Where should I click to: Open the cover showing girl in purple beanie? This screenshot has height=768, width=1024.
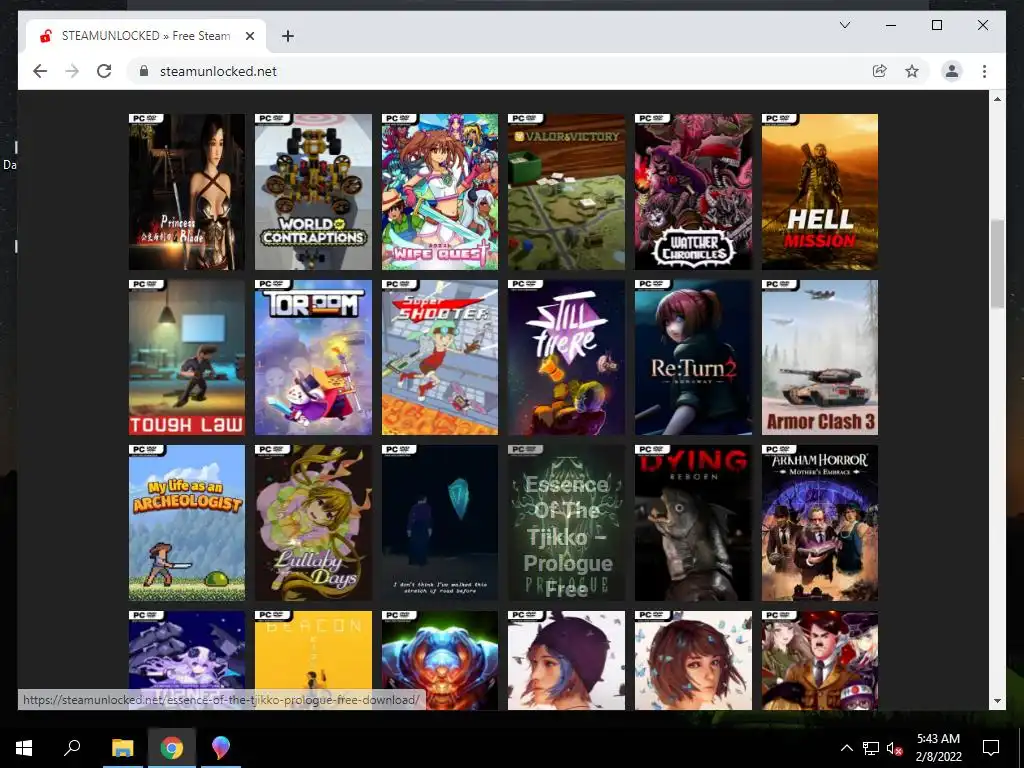pyautogui.click(x=566, y=660)
